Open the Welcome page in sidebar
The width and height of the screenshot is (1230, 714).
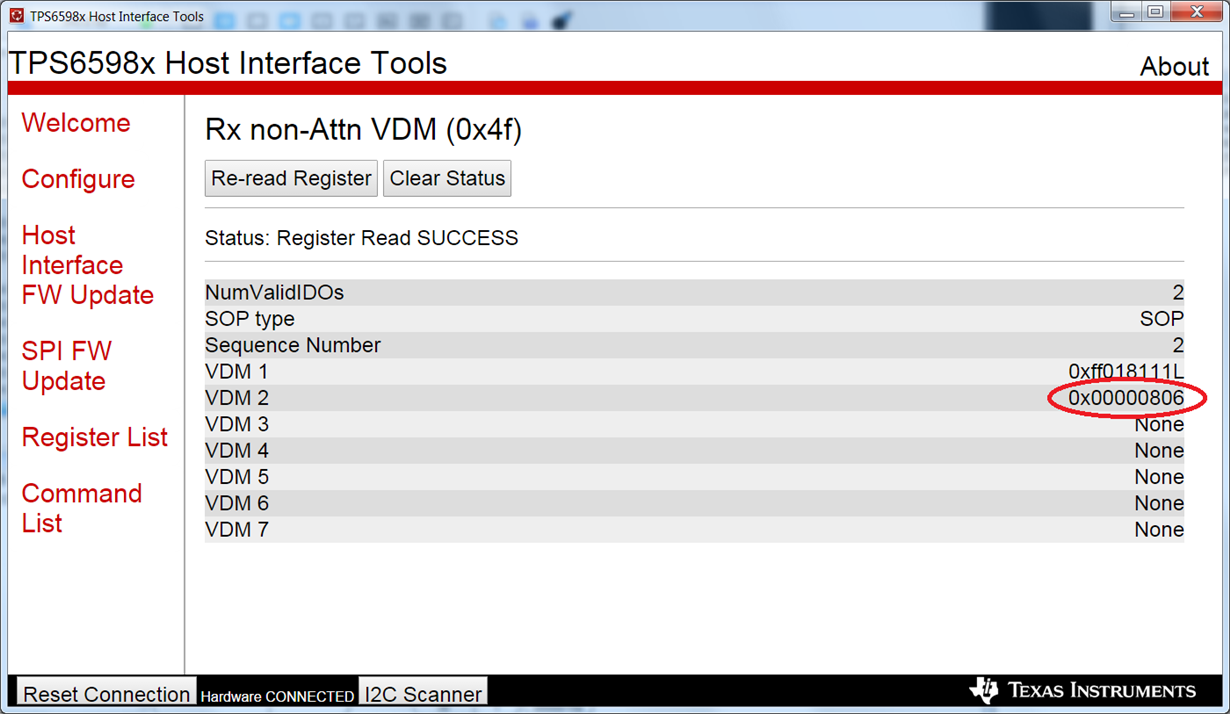76,123
